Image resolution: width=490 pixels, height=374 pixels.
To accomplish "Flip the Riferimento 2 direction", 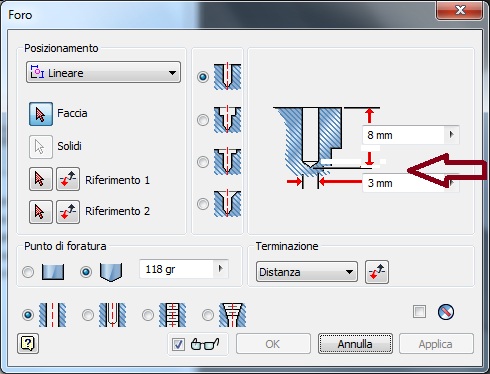I will click(68, 212).
